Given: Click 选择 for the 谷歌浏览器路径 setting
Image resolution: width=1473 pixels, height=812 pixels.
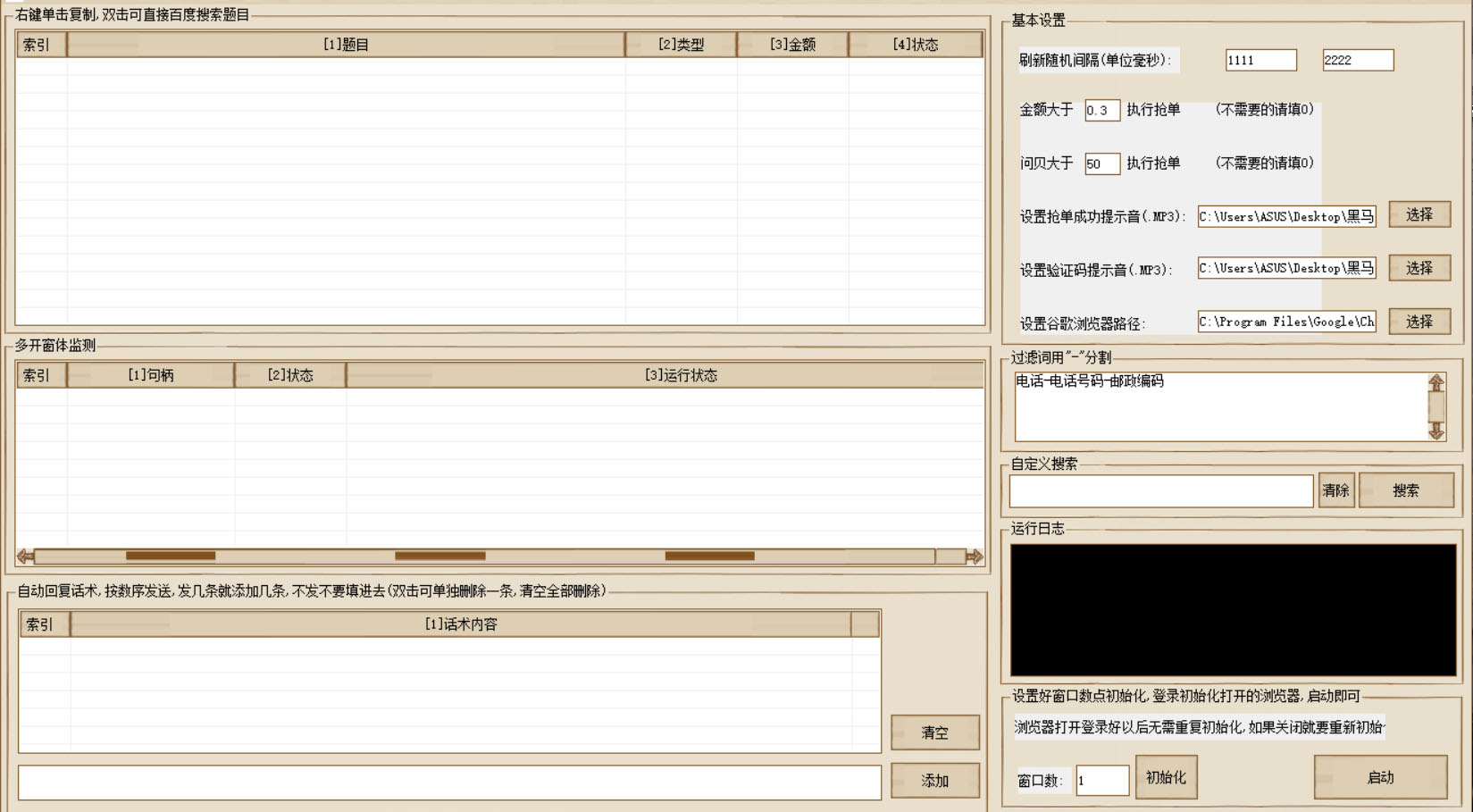Looking at the screenshot, I should 1419,322.
